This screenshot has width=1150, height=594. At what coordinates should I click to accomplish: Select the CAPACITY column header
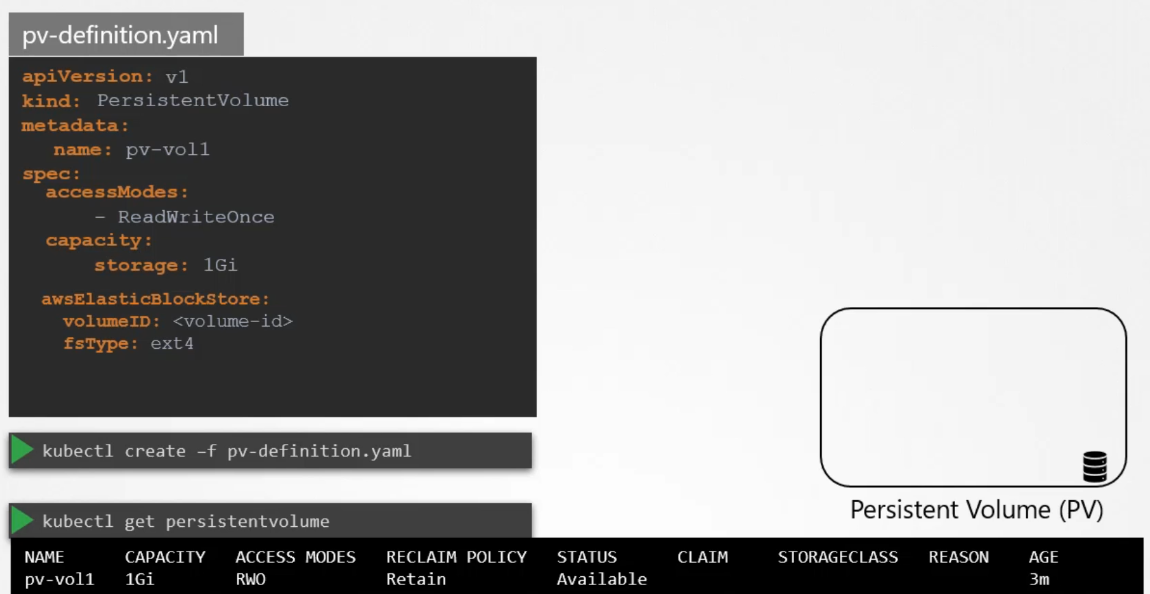coord(165,557)
